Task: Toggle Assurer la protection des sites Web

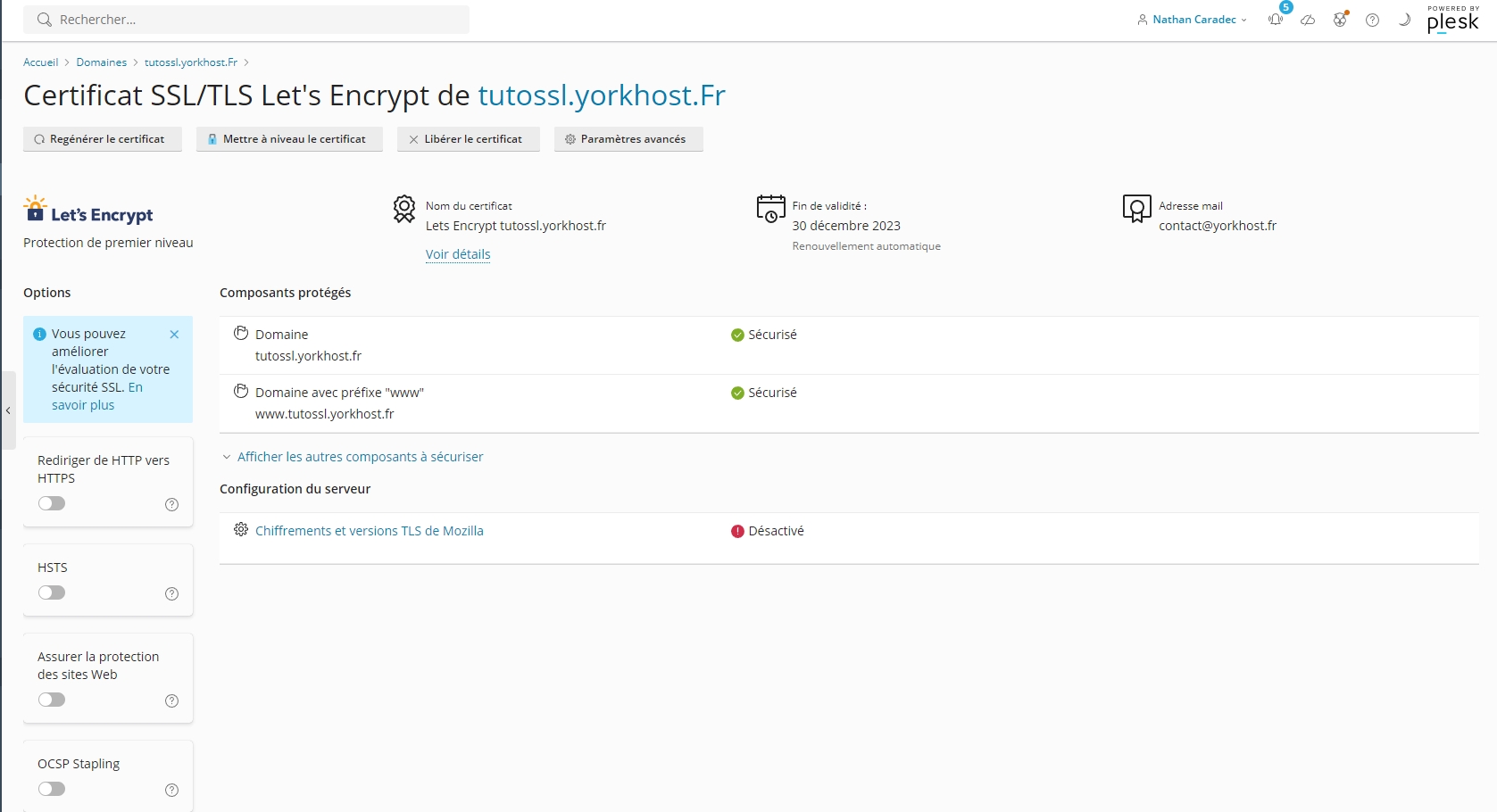Action: tap(52, 700)
